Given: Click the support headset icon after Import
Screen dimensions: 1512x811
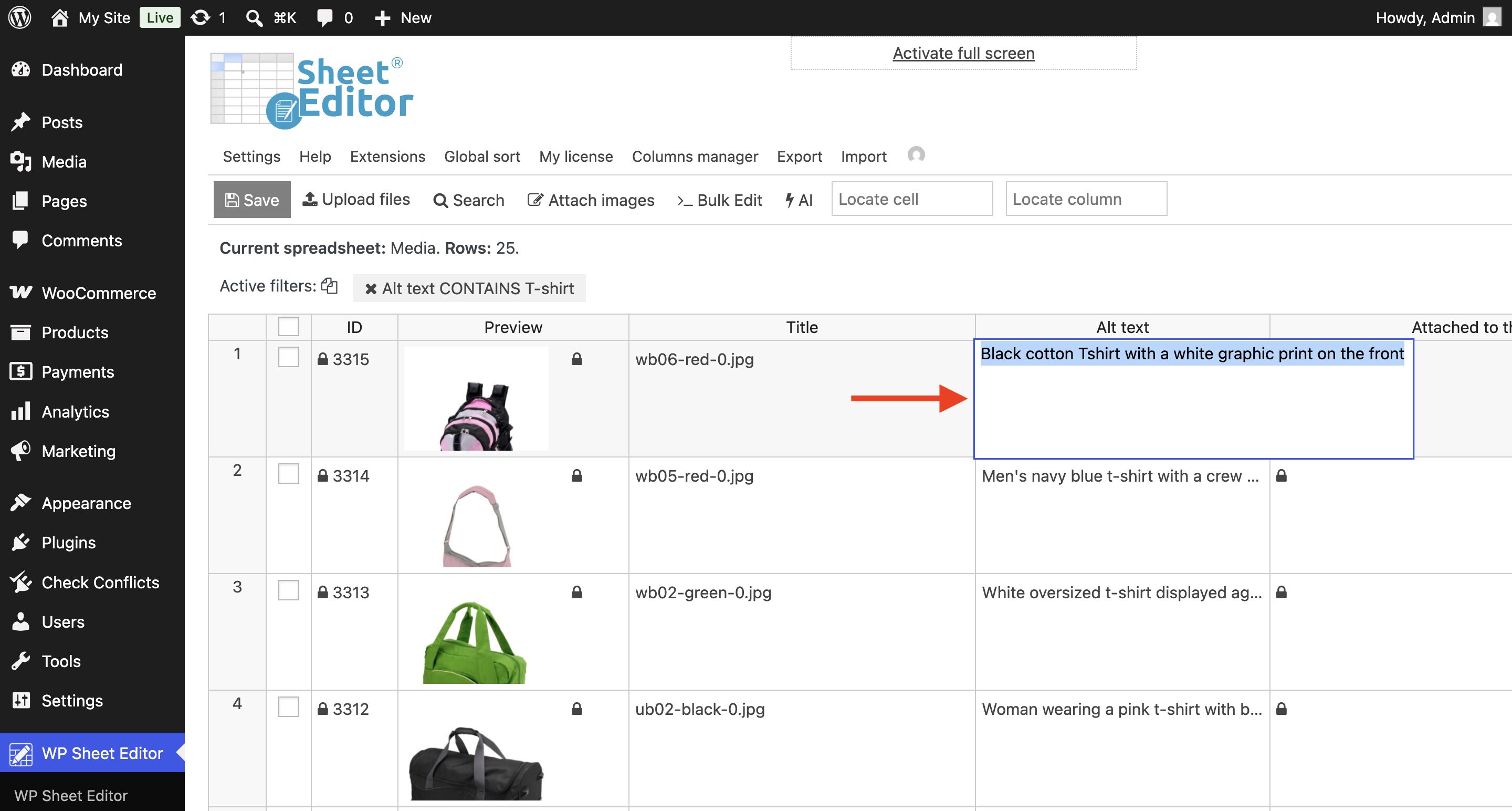Looking at the screenshot, I should (x=916, y=155).
